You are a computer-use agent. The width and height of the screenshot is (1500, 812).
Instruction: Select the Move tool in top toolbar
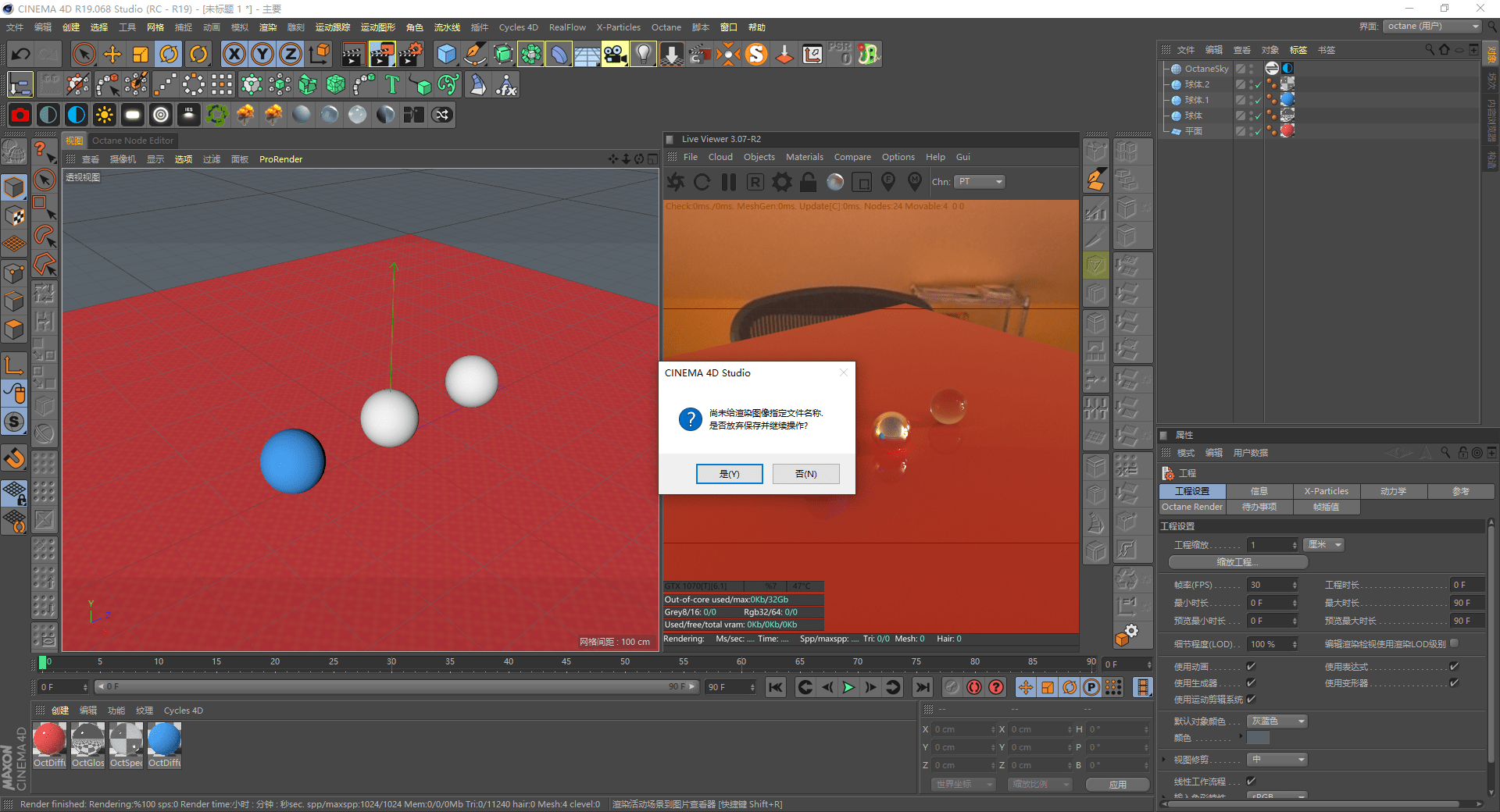(x=112, y=54)
